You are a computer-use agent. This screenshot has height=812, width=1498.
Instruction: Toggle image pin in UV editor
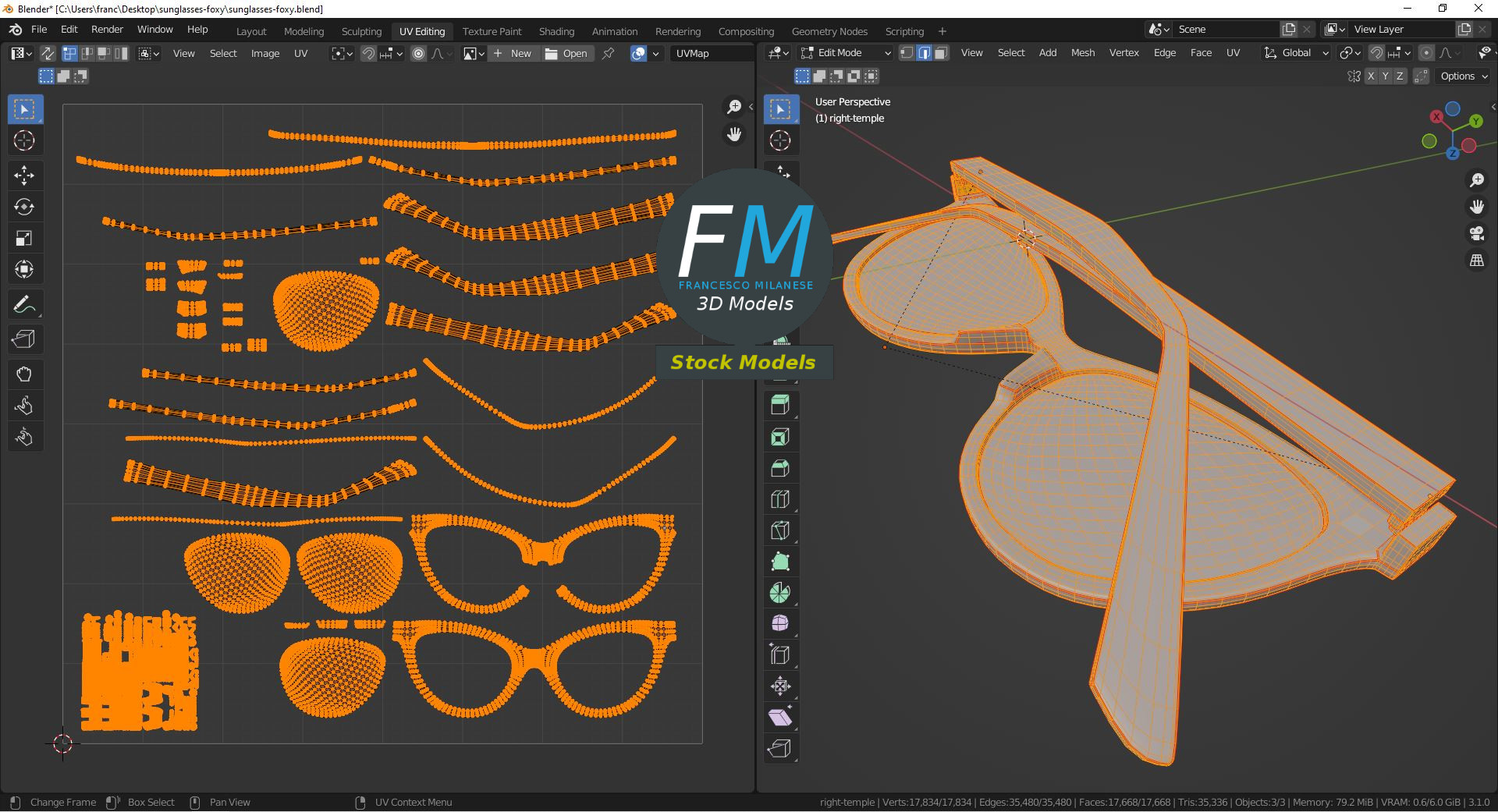point(608,53)
